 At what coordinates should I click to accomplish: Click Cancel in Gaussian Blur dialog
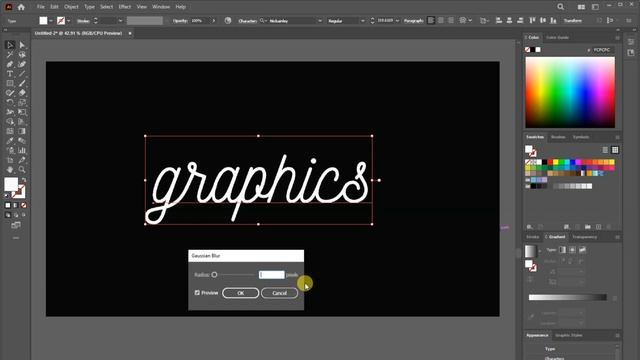pos(280,293)
